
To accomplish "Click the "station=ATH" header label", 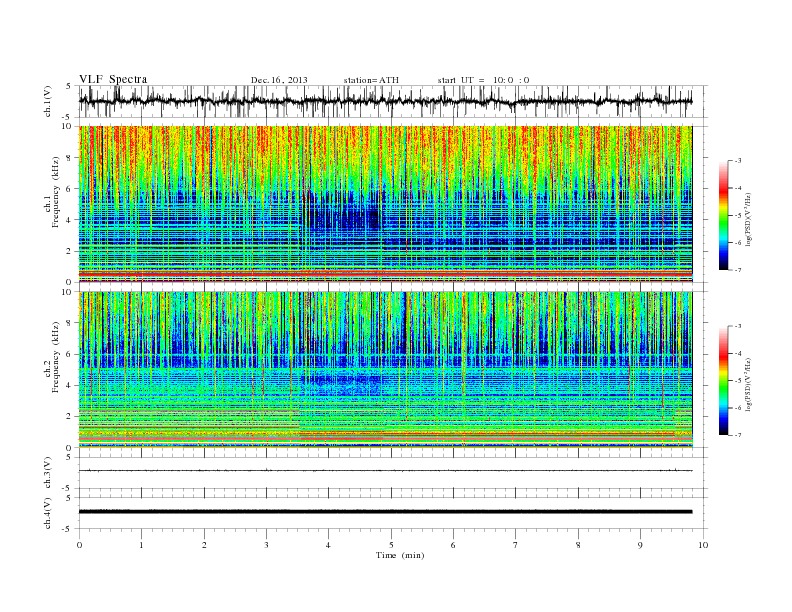I will (x=371, y=80).
